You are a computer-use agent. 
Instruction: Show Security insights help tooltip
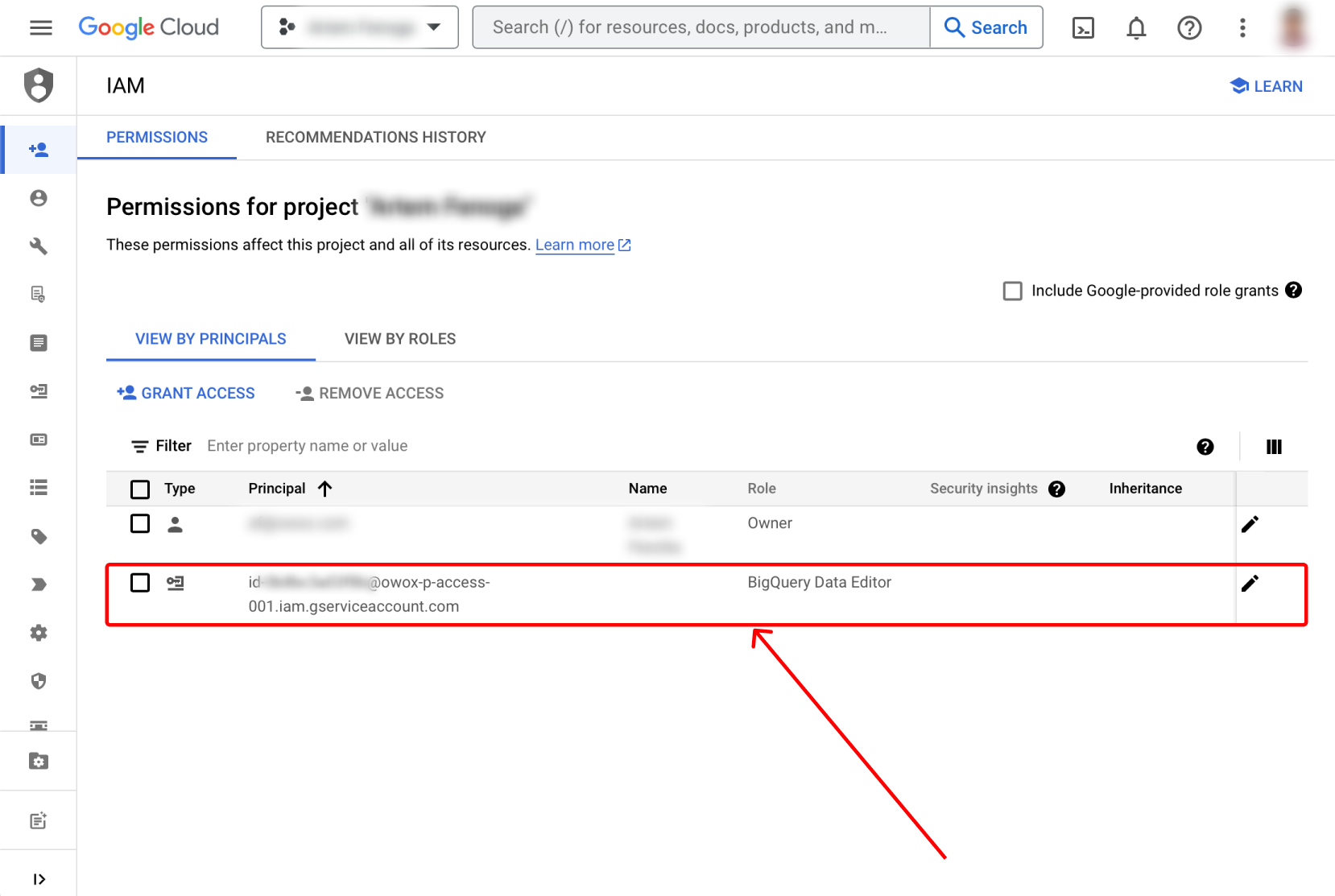[1056, 489]
